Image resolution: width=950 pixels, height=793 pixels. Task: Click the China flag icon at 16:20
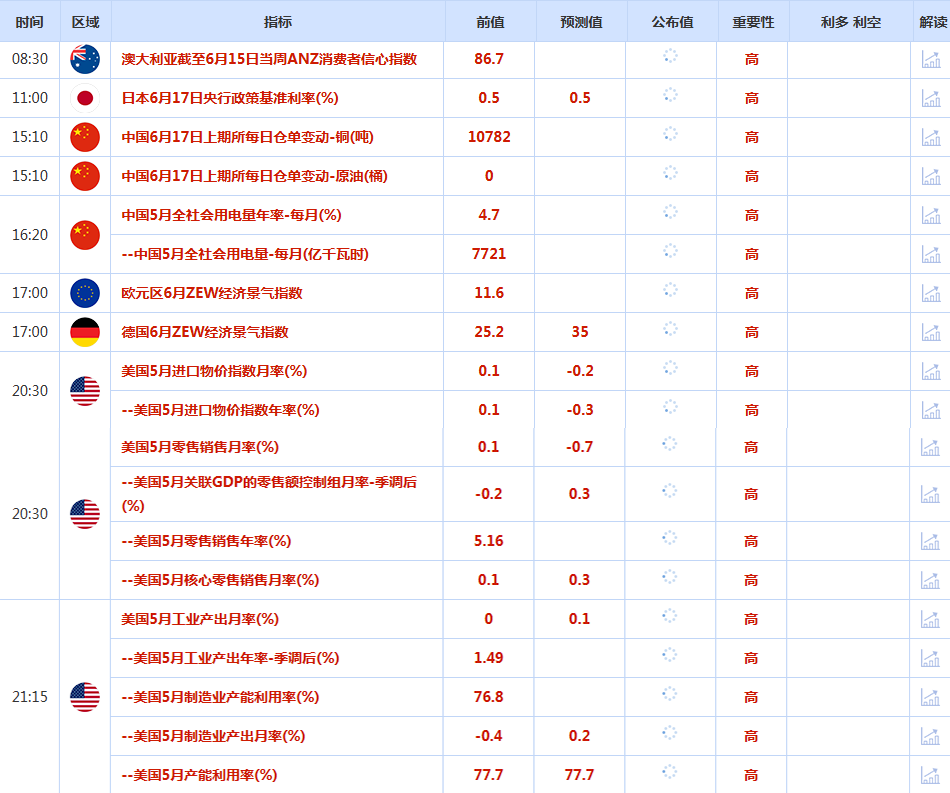[x=85, y=235]
